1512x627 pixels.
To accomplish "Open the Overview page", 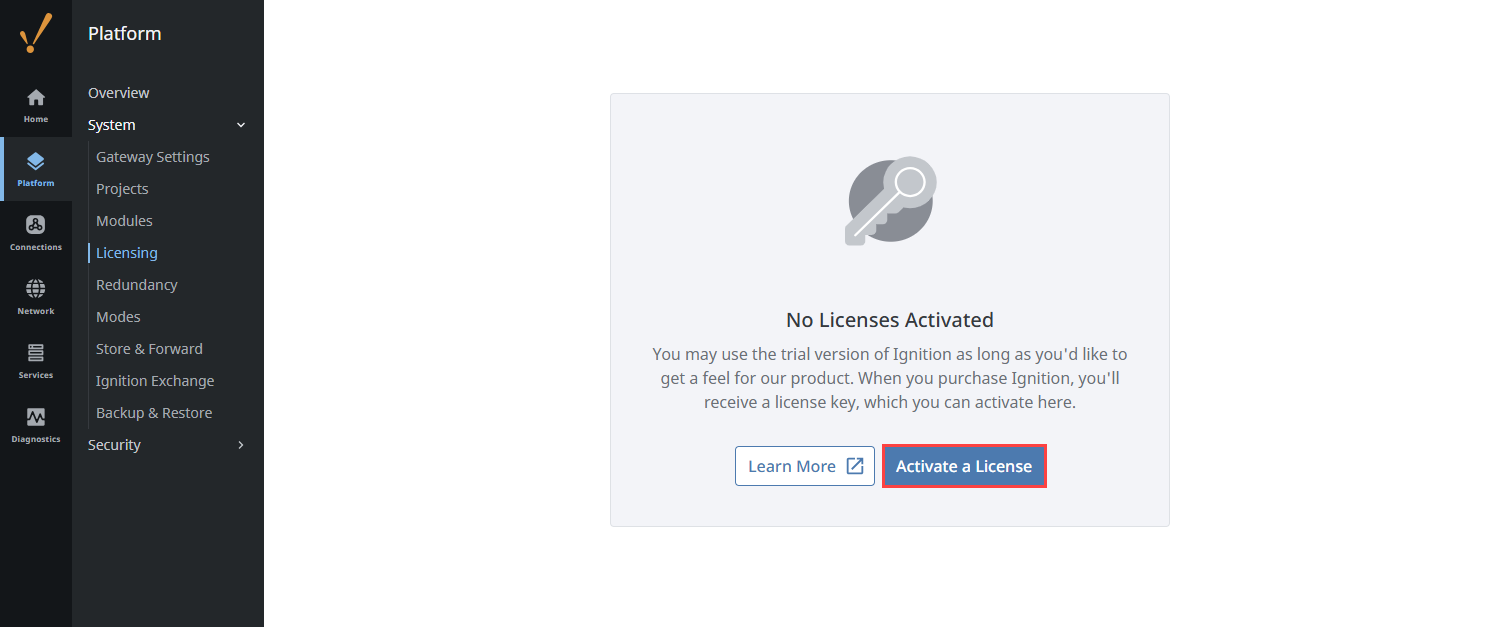I will [118, 92].
